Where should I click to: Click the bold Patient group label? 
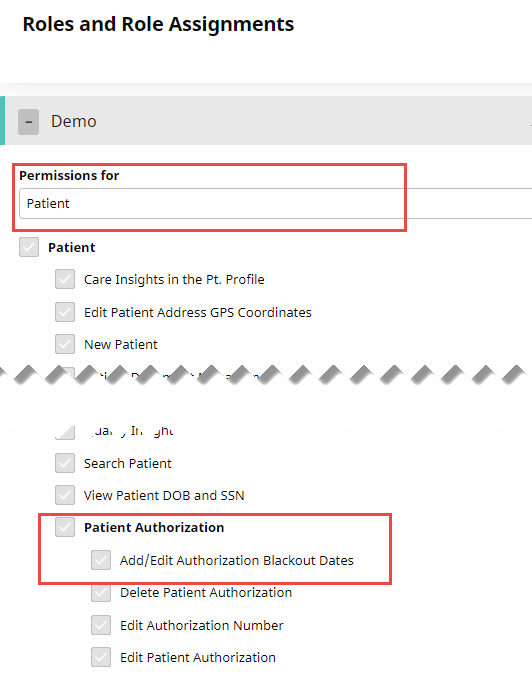[x=71, y=247]
